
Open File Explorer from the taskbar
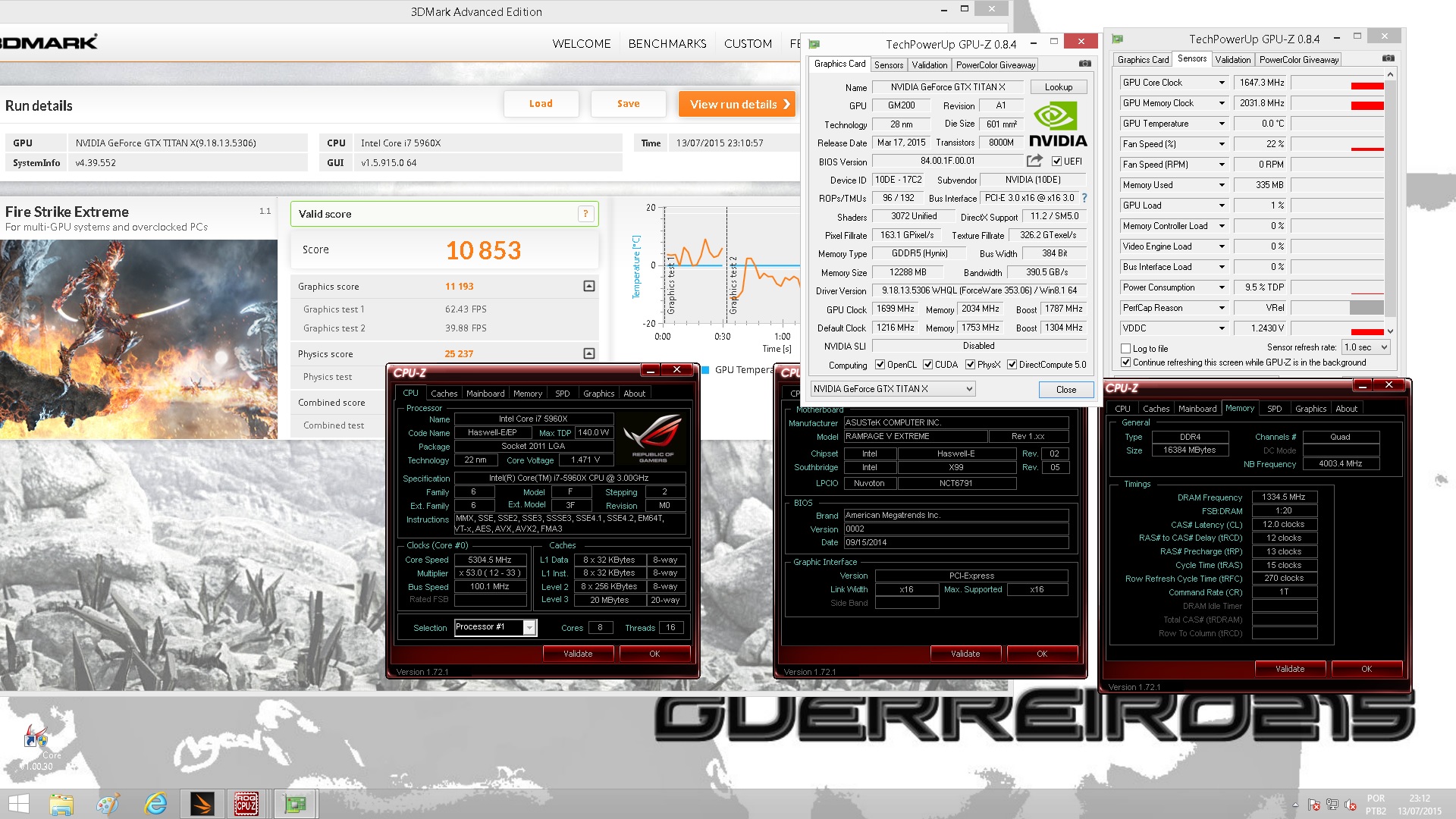(61, 804)
